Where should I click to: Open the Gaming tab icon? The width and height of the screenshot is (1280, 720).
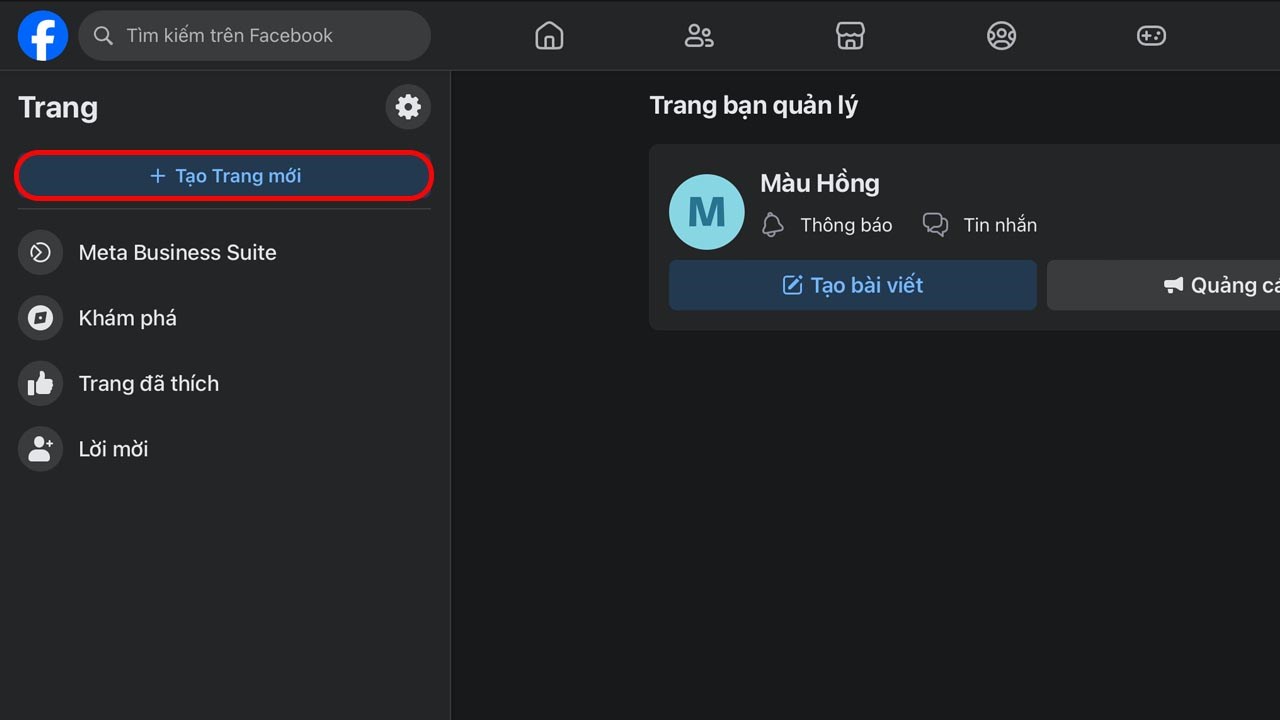[x=1151, y=36]
